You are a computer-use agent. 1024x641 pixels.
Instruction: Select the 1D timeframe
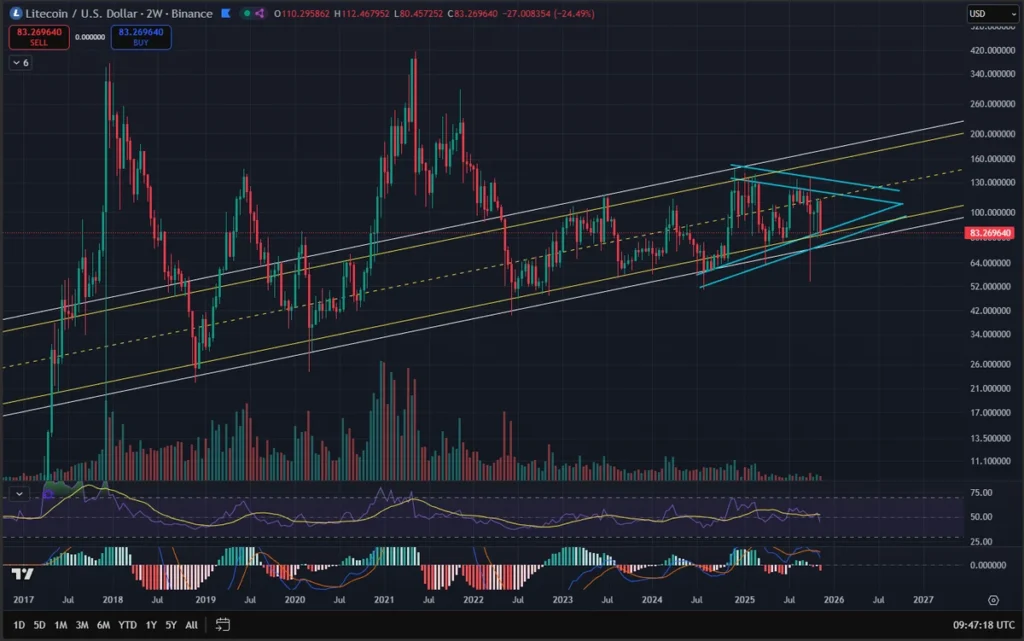click(x=18, y=624)
